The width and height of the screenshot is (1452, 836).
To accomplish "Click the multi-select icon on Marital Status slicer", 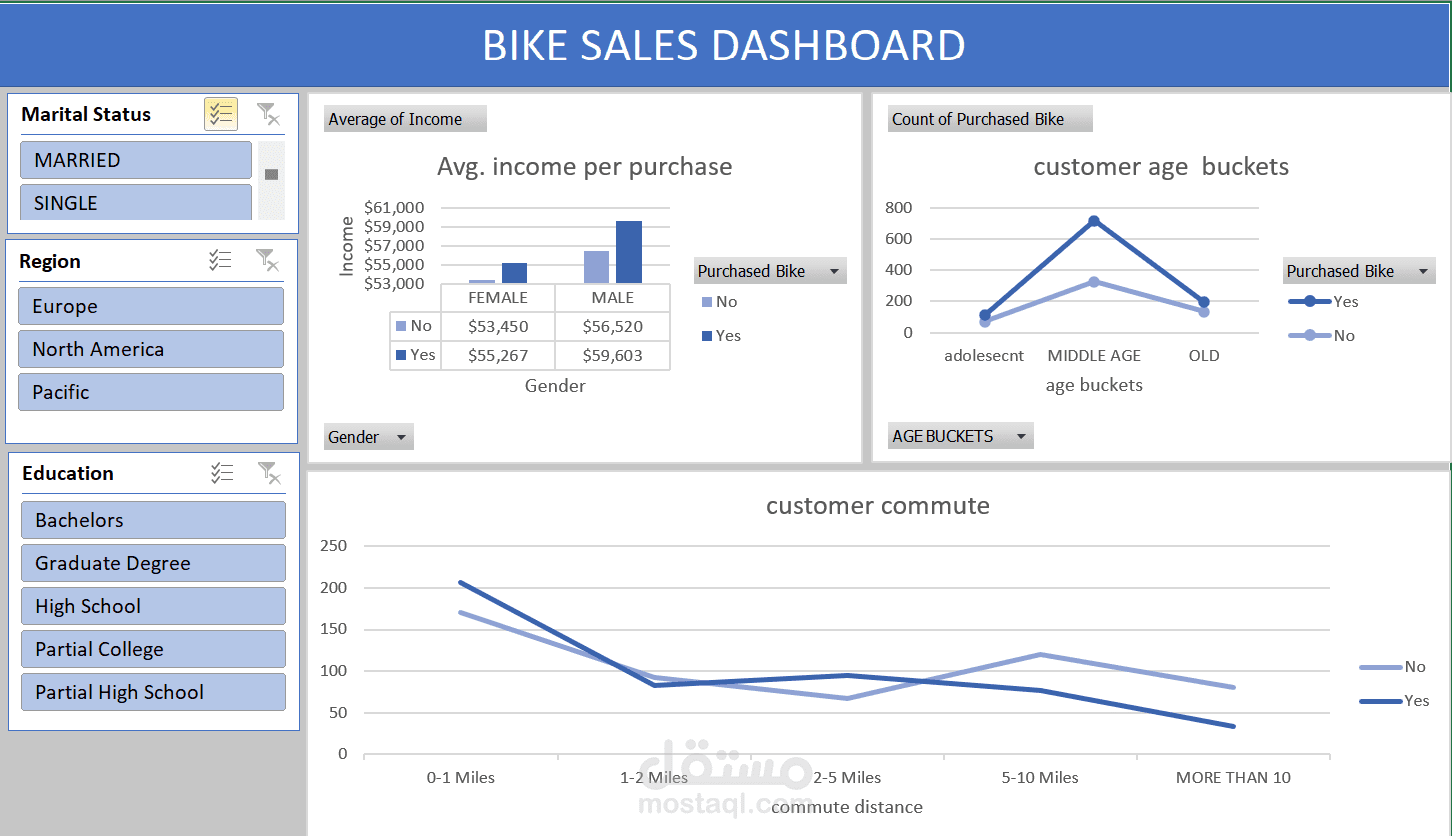I will pos(221,113).
